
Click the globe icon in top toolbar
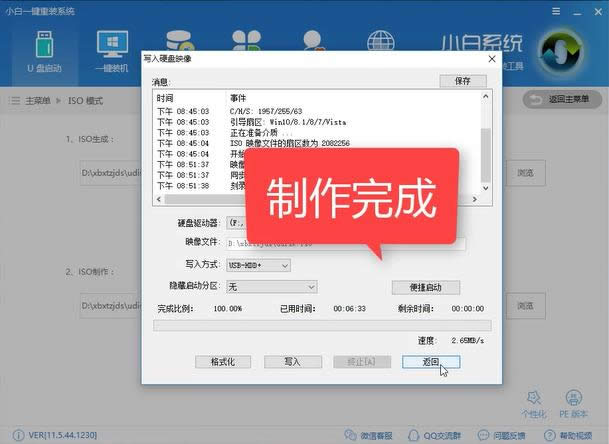pyautogui.click(x=381, y=40)
